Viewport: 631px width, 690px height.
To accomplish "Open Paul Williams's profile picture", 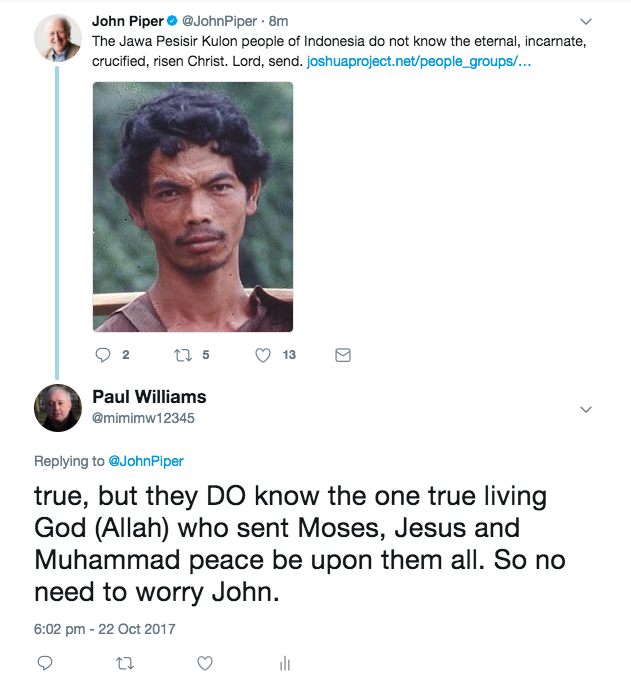I will pos(58,408).
